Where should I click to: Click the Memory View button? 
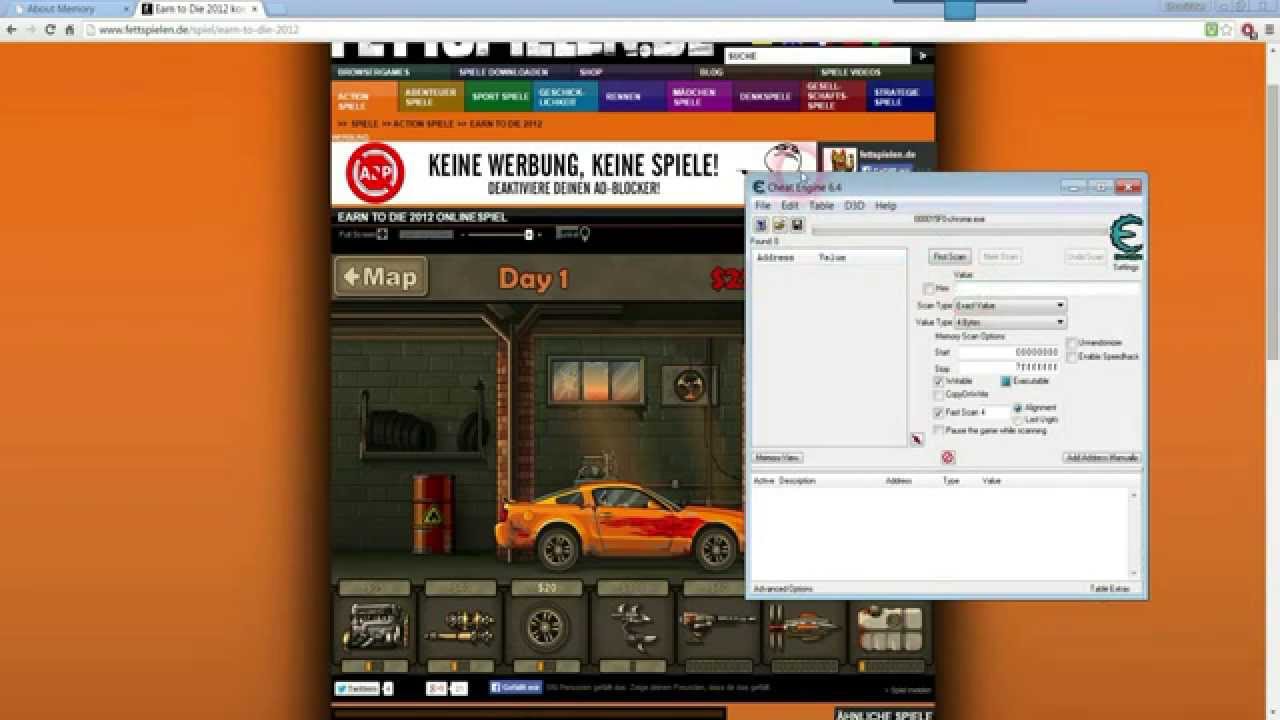pyautogui.click(x=778, y=457)
